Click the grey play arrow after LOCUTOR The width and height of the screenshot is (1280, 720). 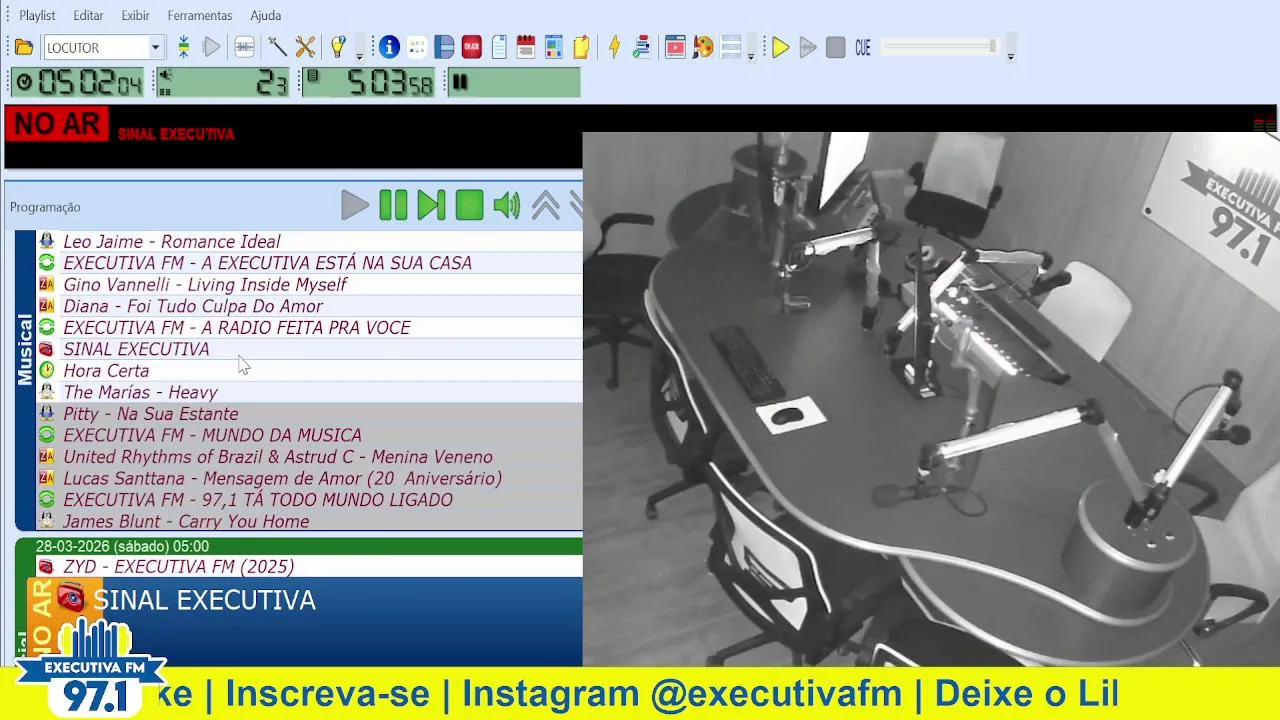click(x=211, y=47)
